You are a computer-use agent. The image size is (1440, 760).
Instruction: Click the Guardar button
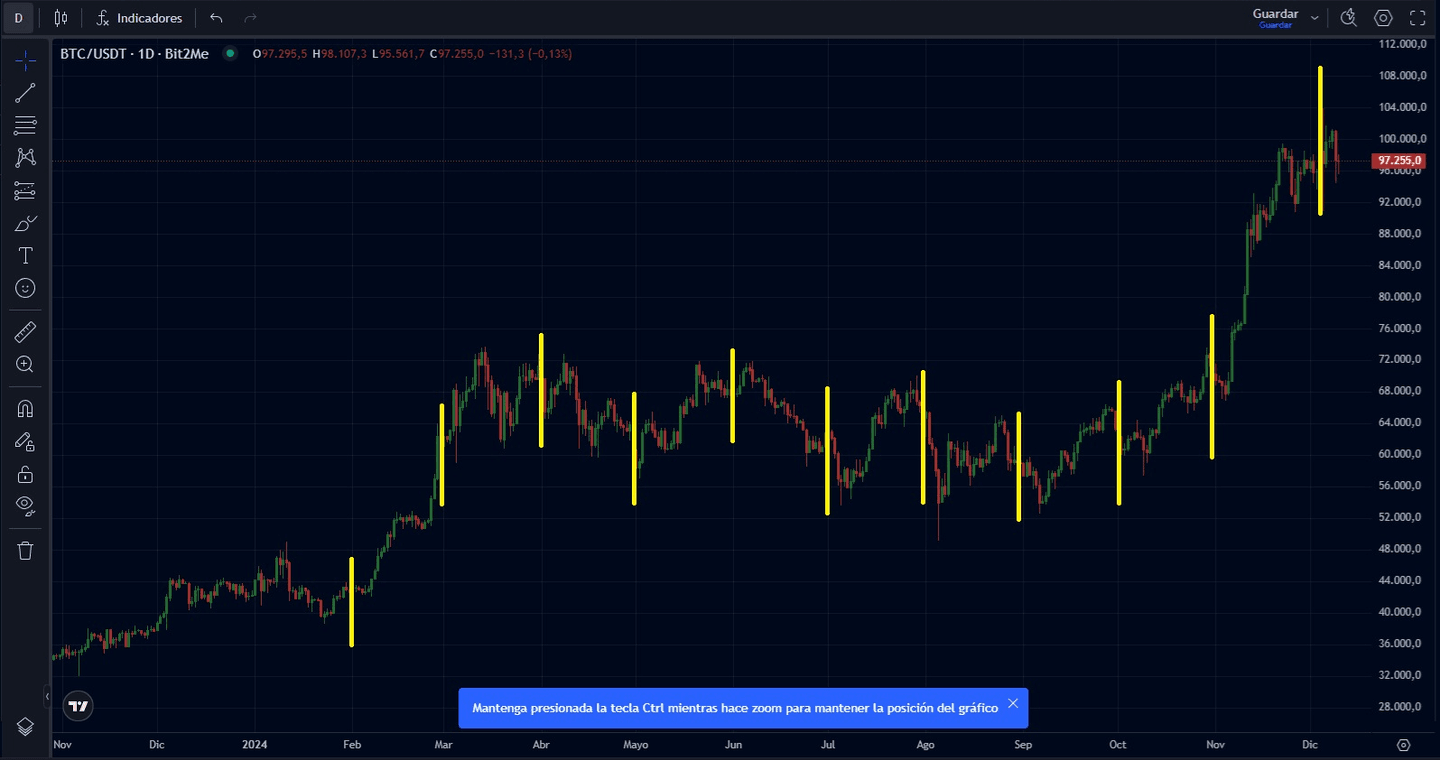click(1275, 15)
